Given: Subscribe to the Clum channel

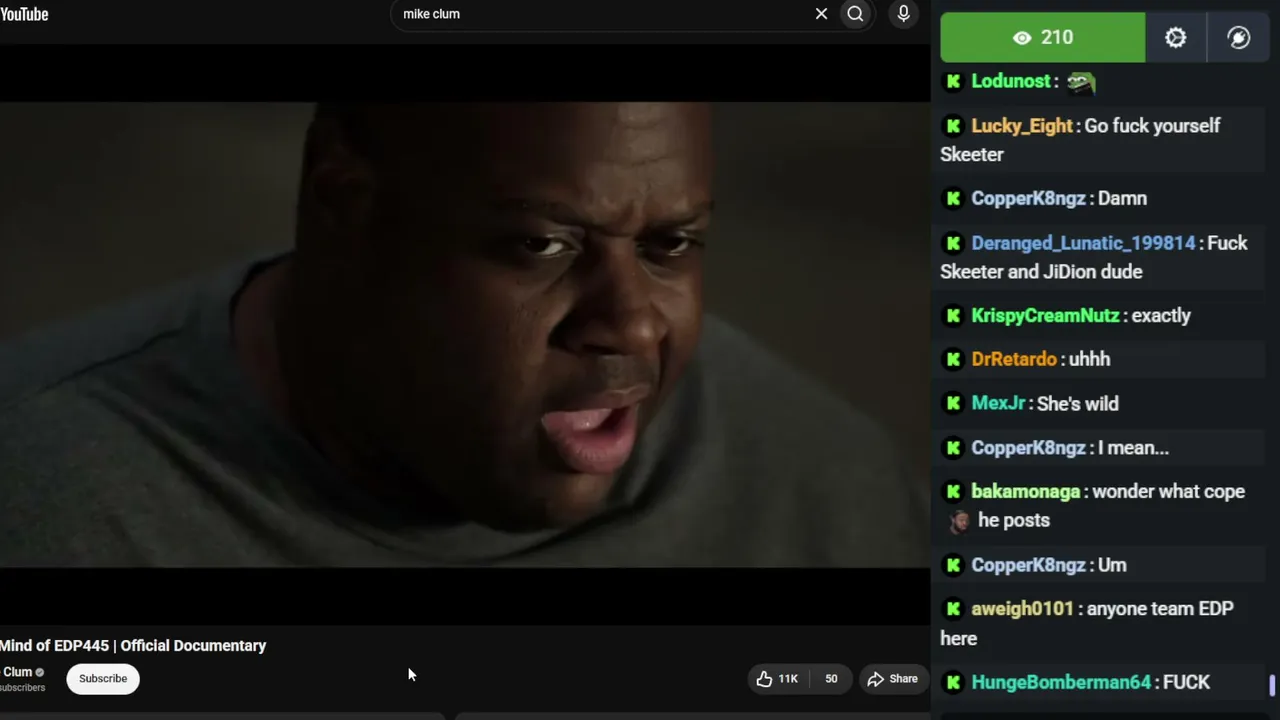Looking at the screenshot, I should pos(103,679).
